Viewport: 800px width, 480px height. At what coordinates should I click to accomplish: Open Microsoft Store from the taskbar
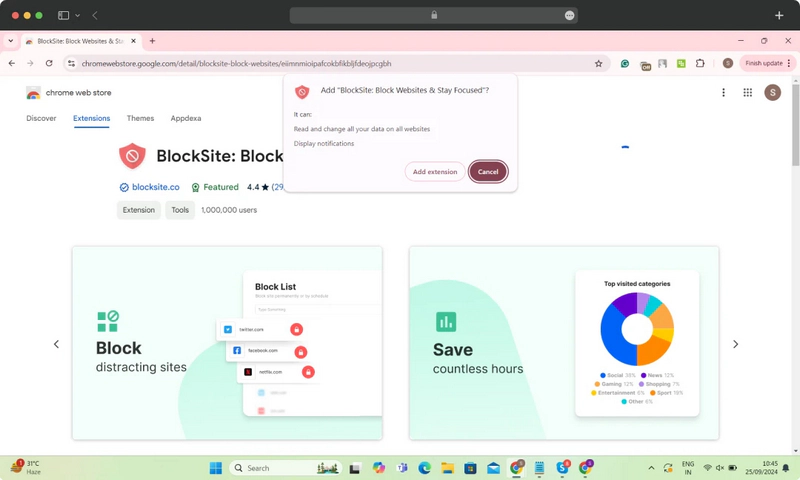point(470,468)
